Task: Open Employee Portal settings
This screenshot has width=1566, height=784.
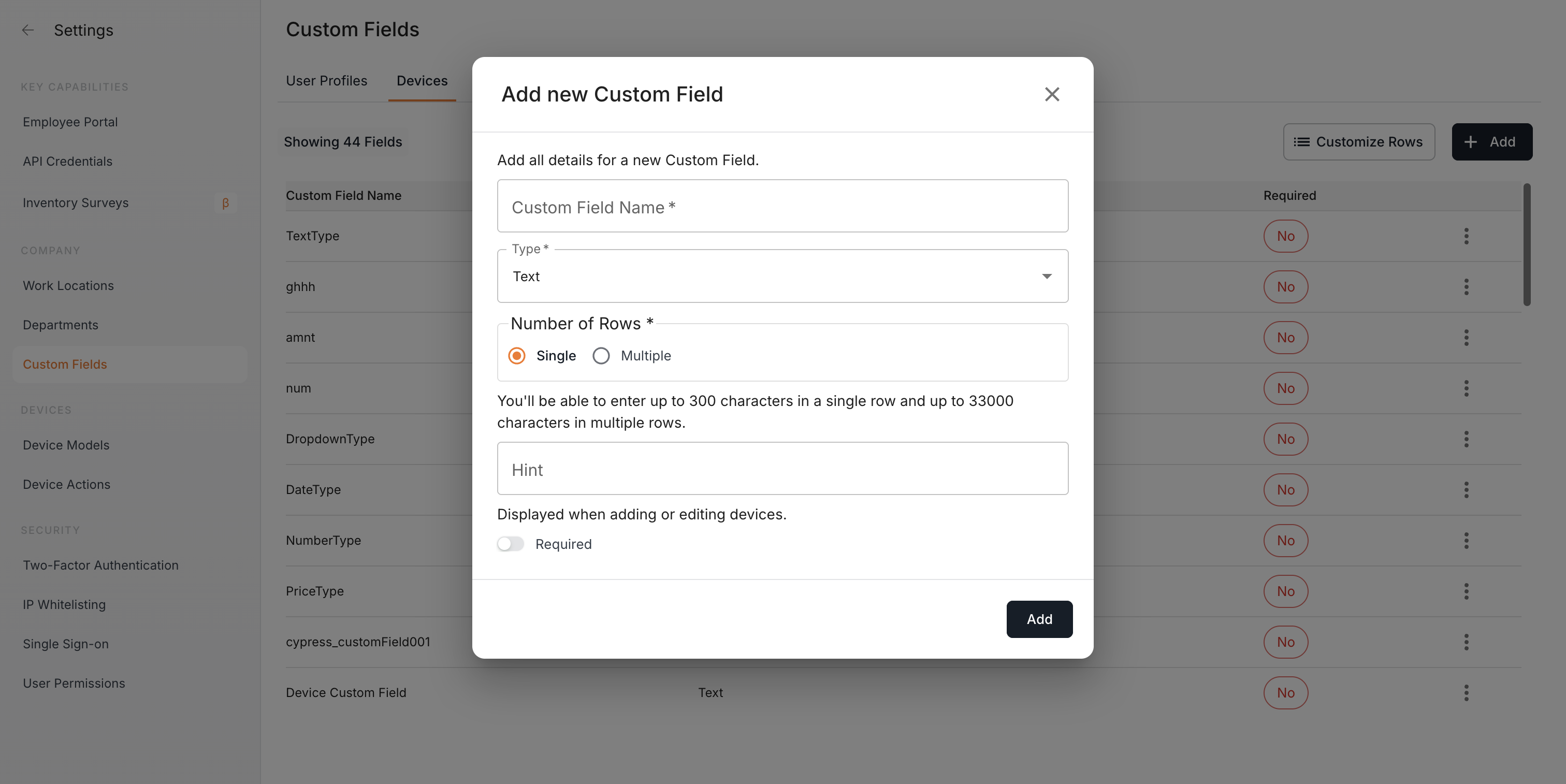Action: click(70, 122)
